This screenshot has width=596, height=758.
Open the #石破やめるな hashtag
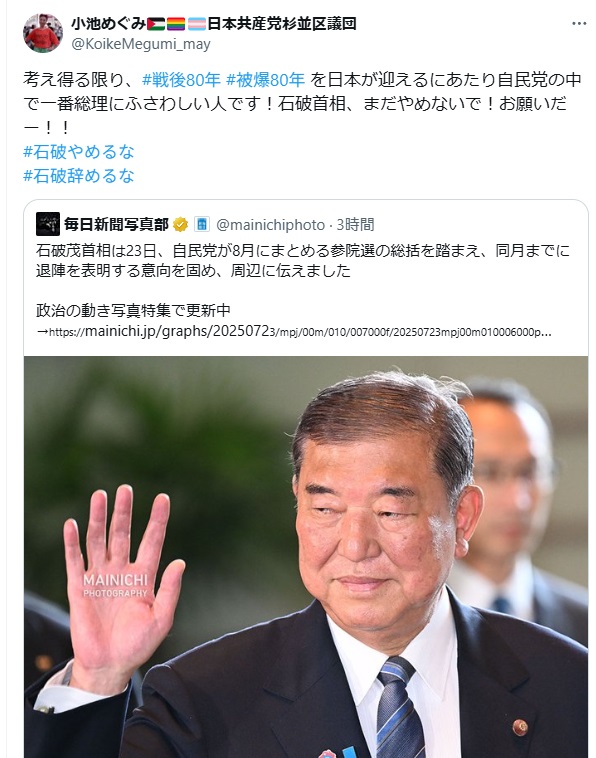point(79,152)
